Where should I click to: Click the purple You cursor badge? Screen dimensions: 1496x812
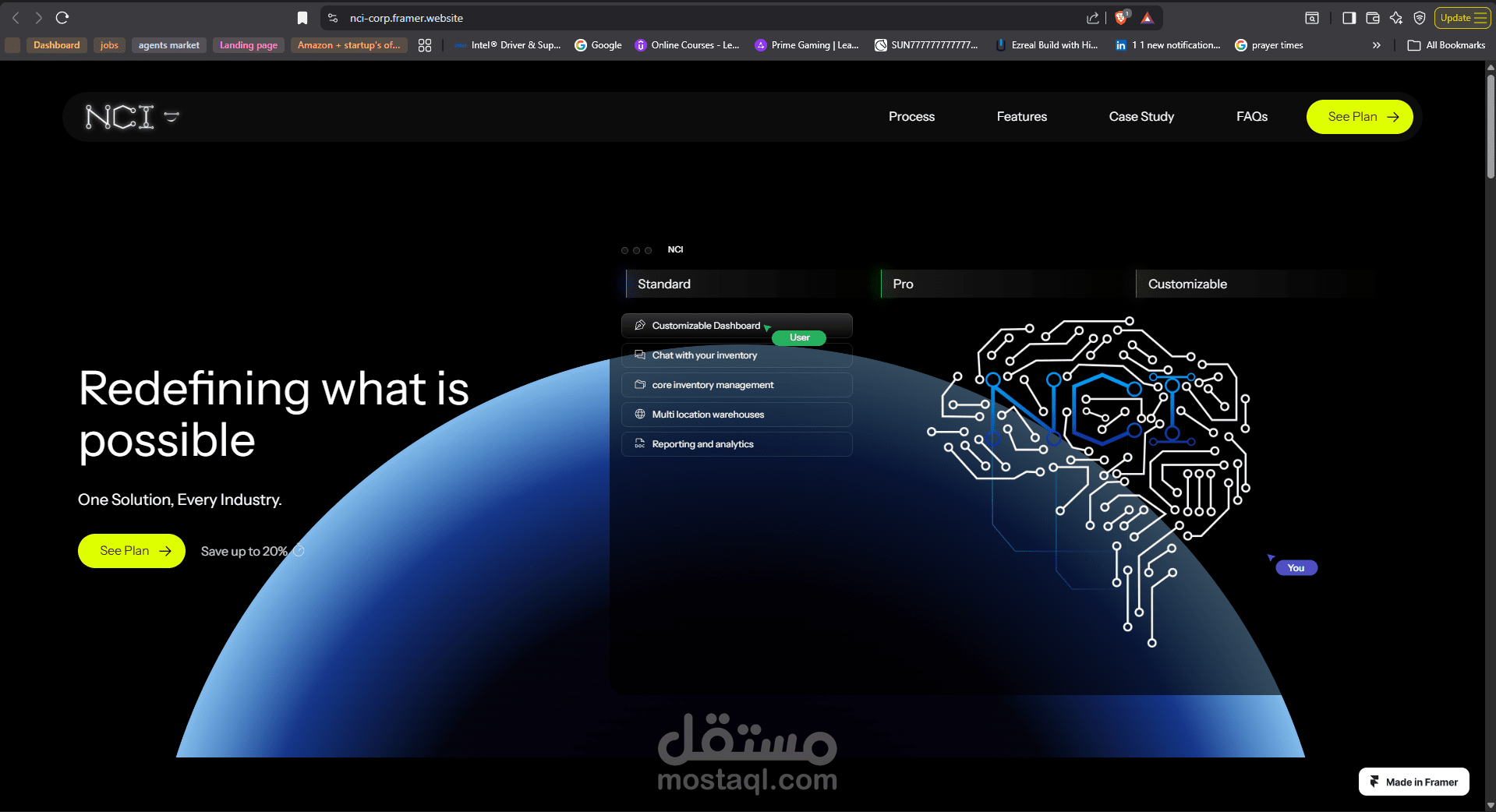1296,568
